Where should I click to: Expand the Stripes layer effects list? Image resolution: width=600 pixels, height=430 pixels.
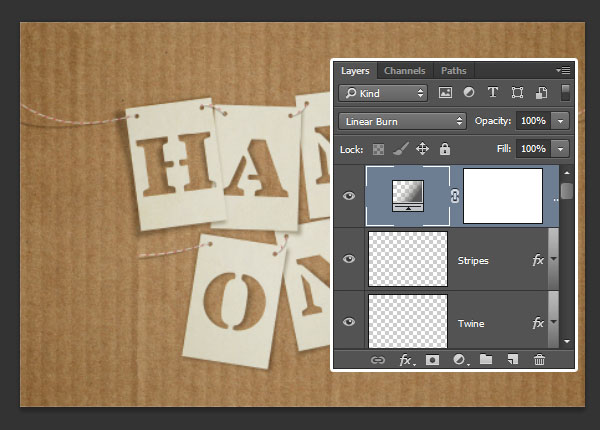553,259
